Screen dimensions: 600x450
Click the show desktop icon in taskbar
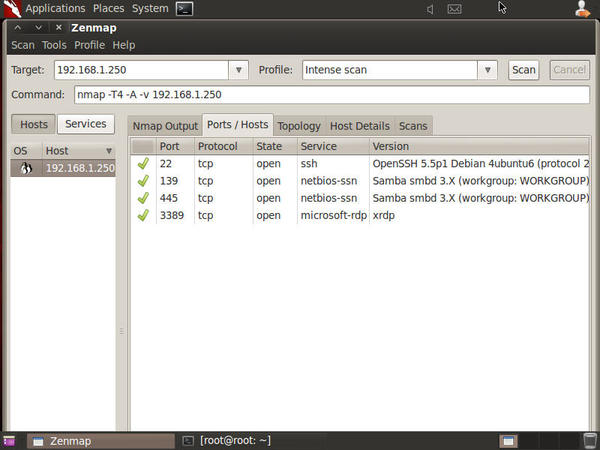point(9,441)
